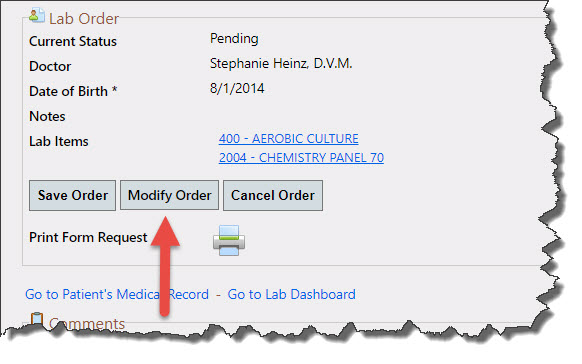Click the printer icon to print form request

(x=229, y=240)
